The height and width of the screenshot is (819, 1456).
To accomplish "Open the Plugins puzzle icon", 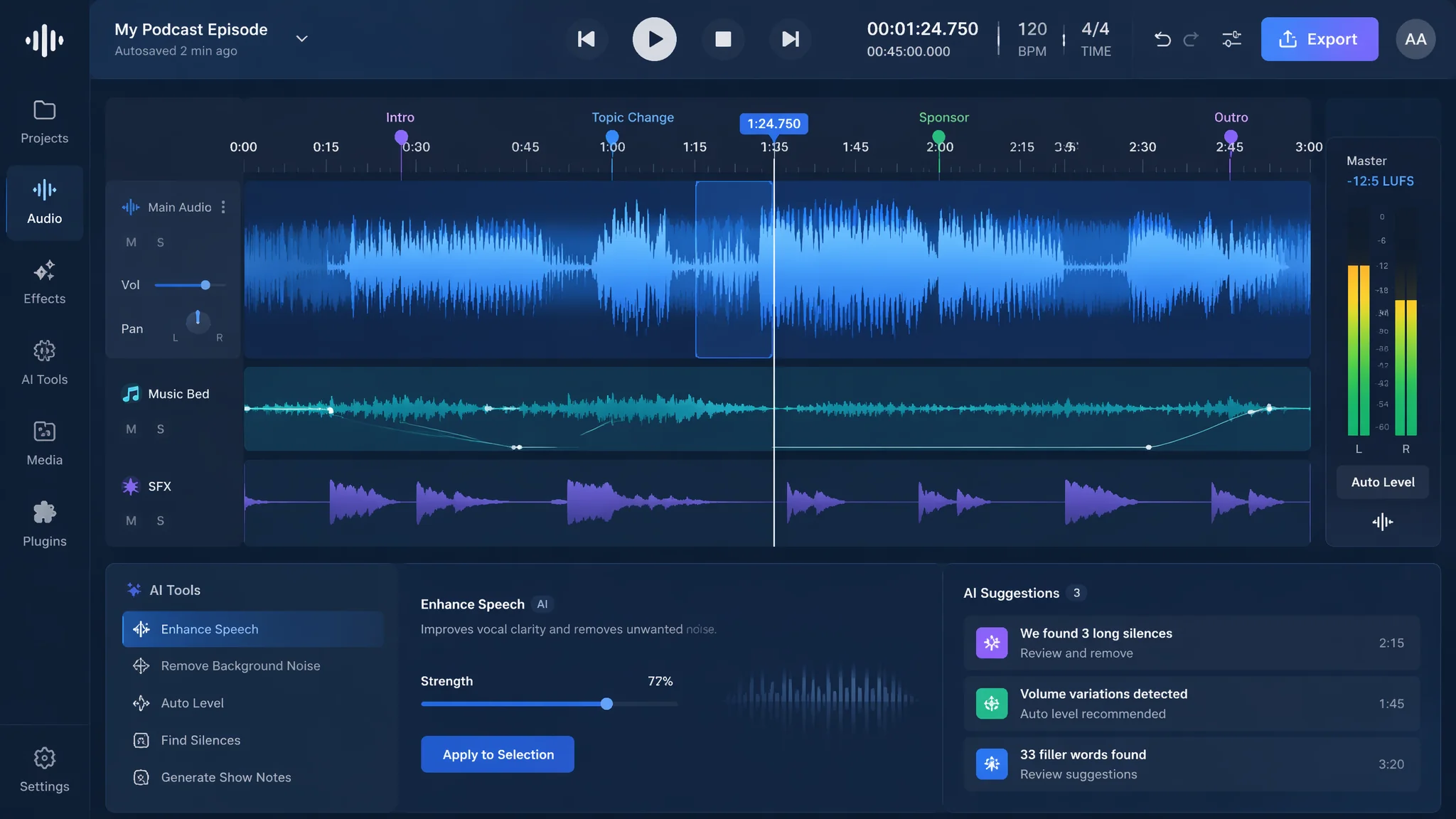I will point(44,524).
